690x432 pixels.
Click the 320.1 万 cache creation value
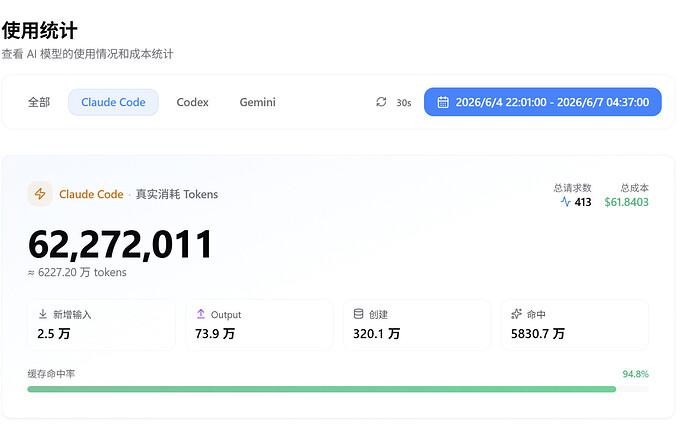[376, 334]
